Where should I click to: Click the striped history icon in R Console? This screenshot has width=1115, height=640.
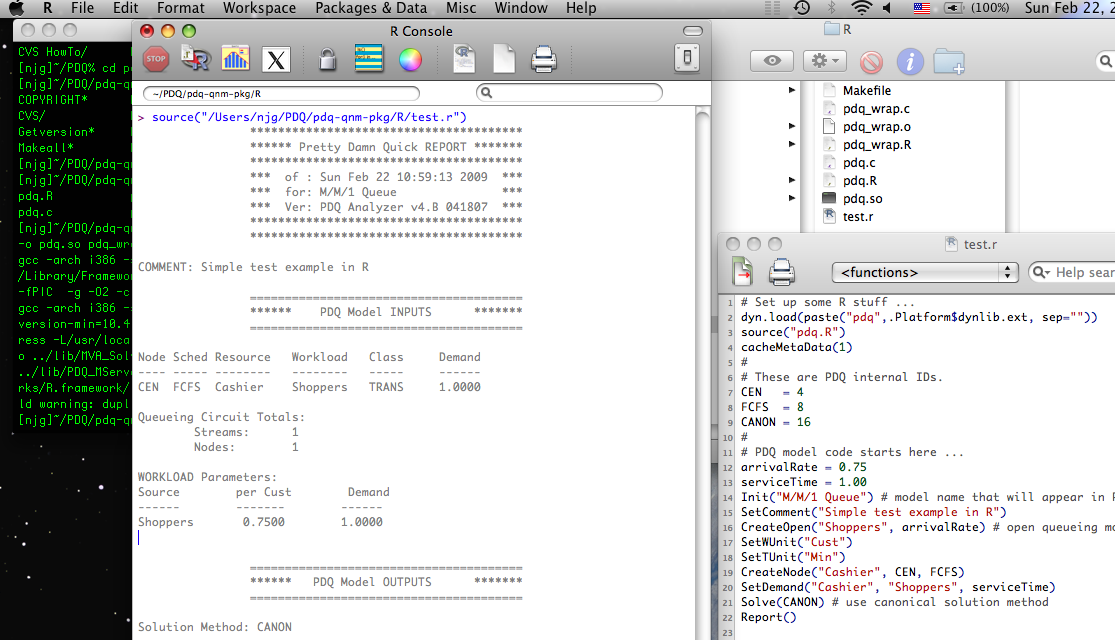coord(368,59)
